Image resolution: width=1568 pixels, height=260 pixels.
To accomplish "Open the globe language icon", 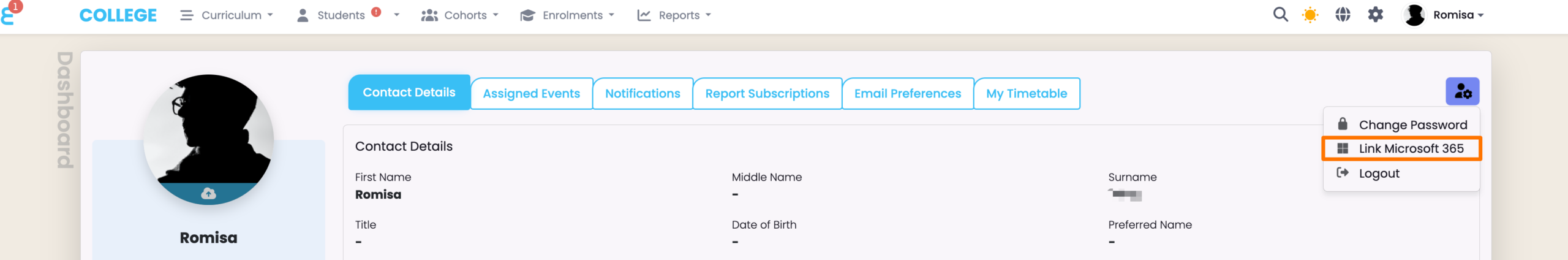I will coord(1343,15).
